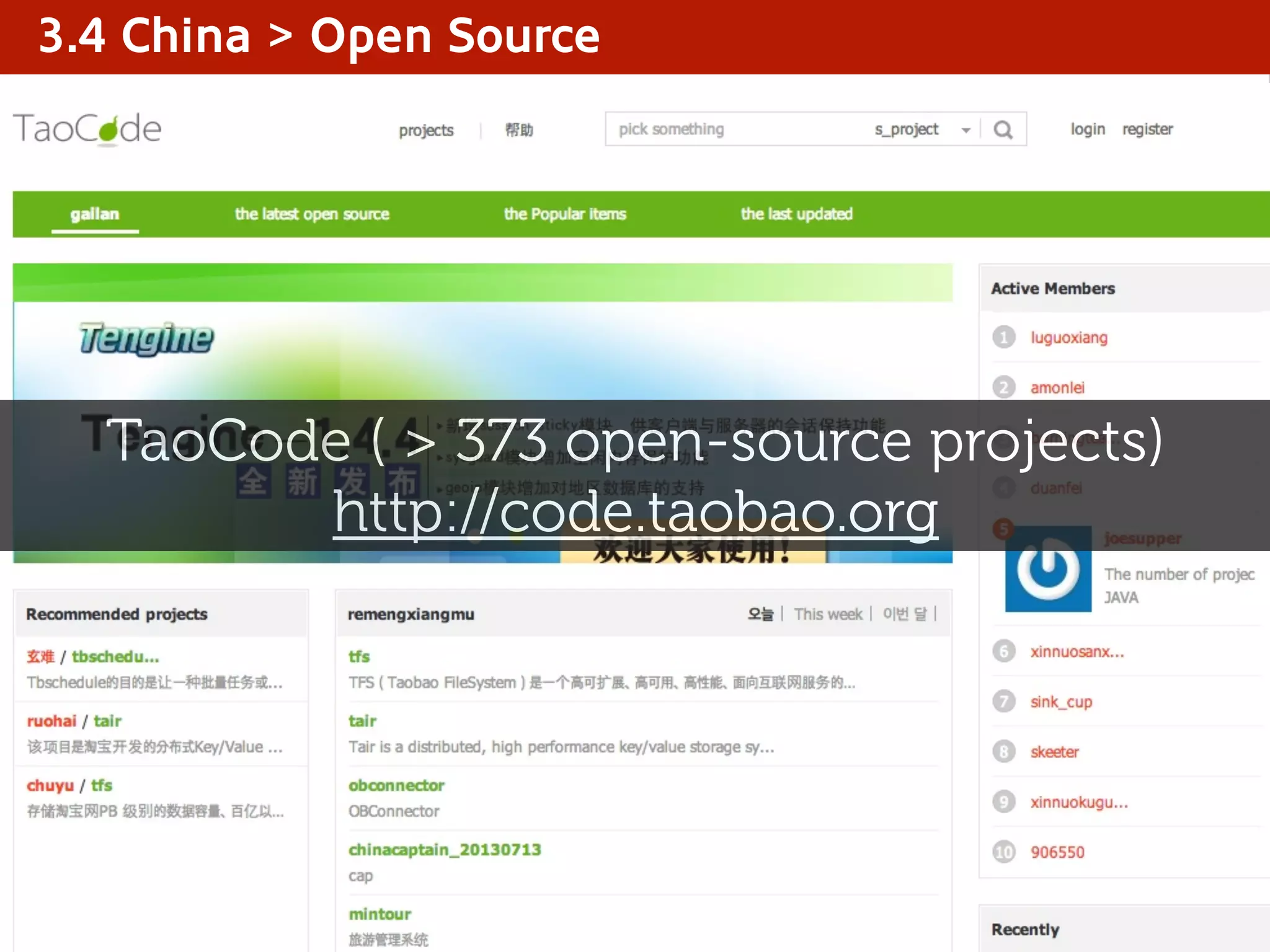The width and height of the screenshot is (1270, 952).
Task: Open the mintour project
Action: [380, 914]
